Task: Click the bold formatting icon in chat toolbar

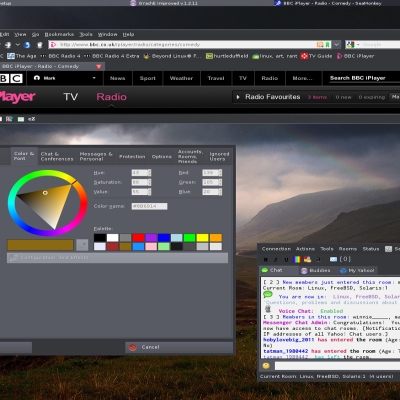Action: coord(266,259)
